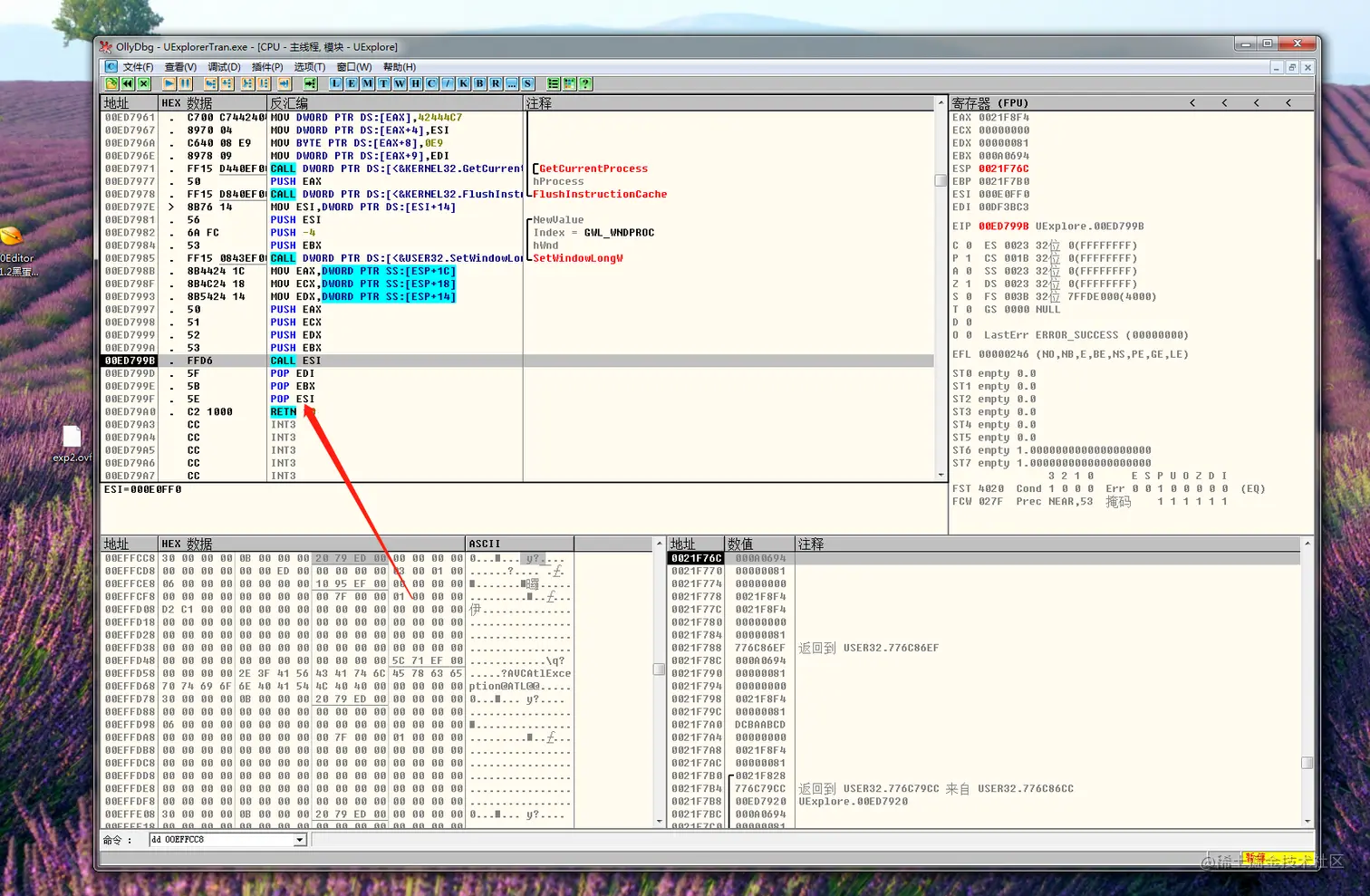Open the 选项(T) menu

tap(310, 67)
